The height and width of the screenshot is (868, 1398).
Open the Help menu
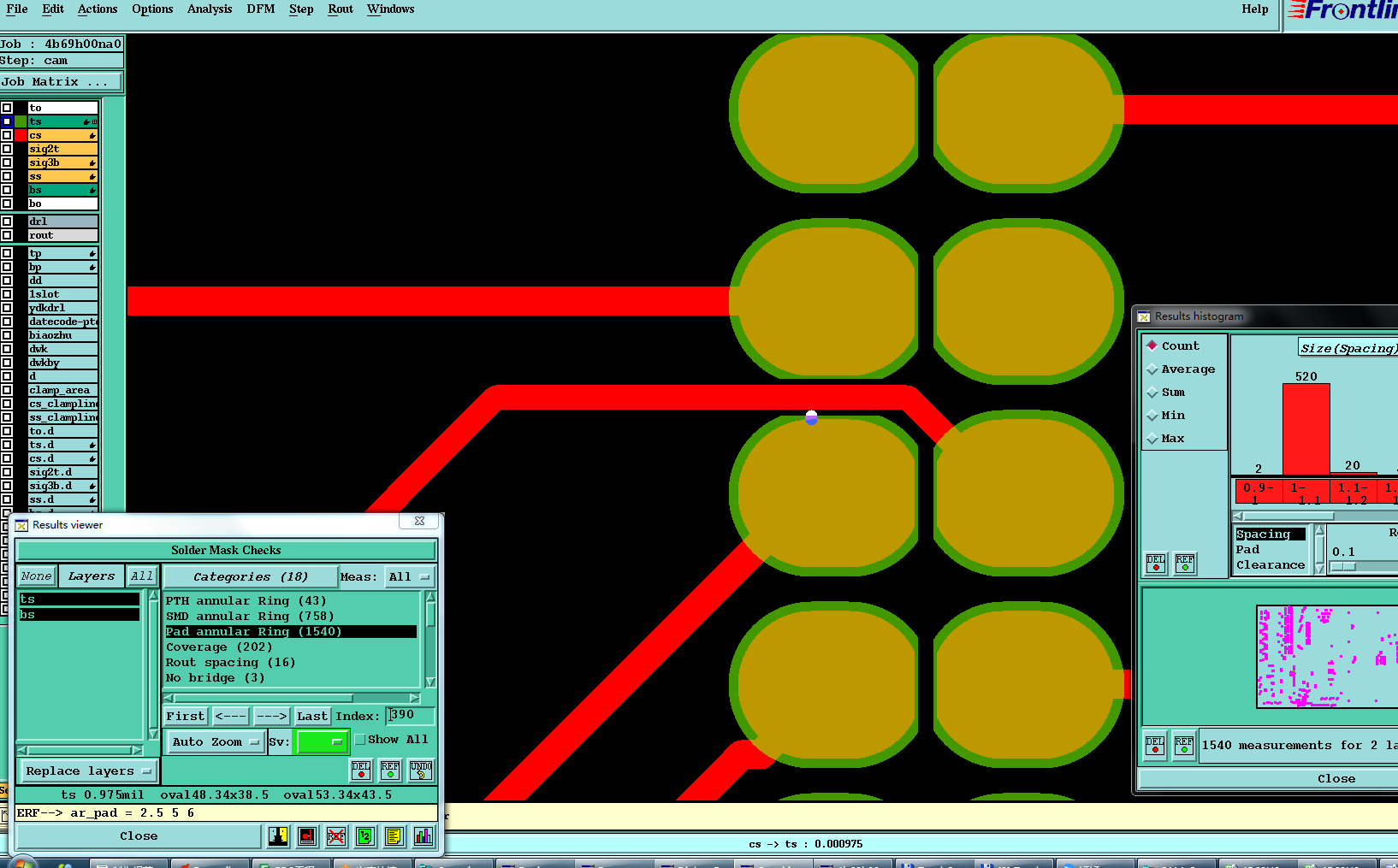point(1255,9)
